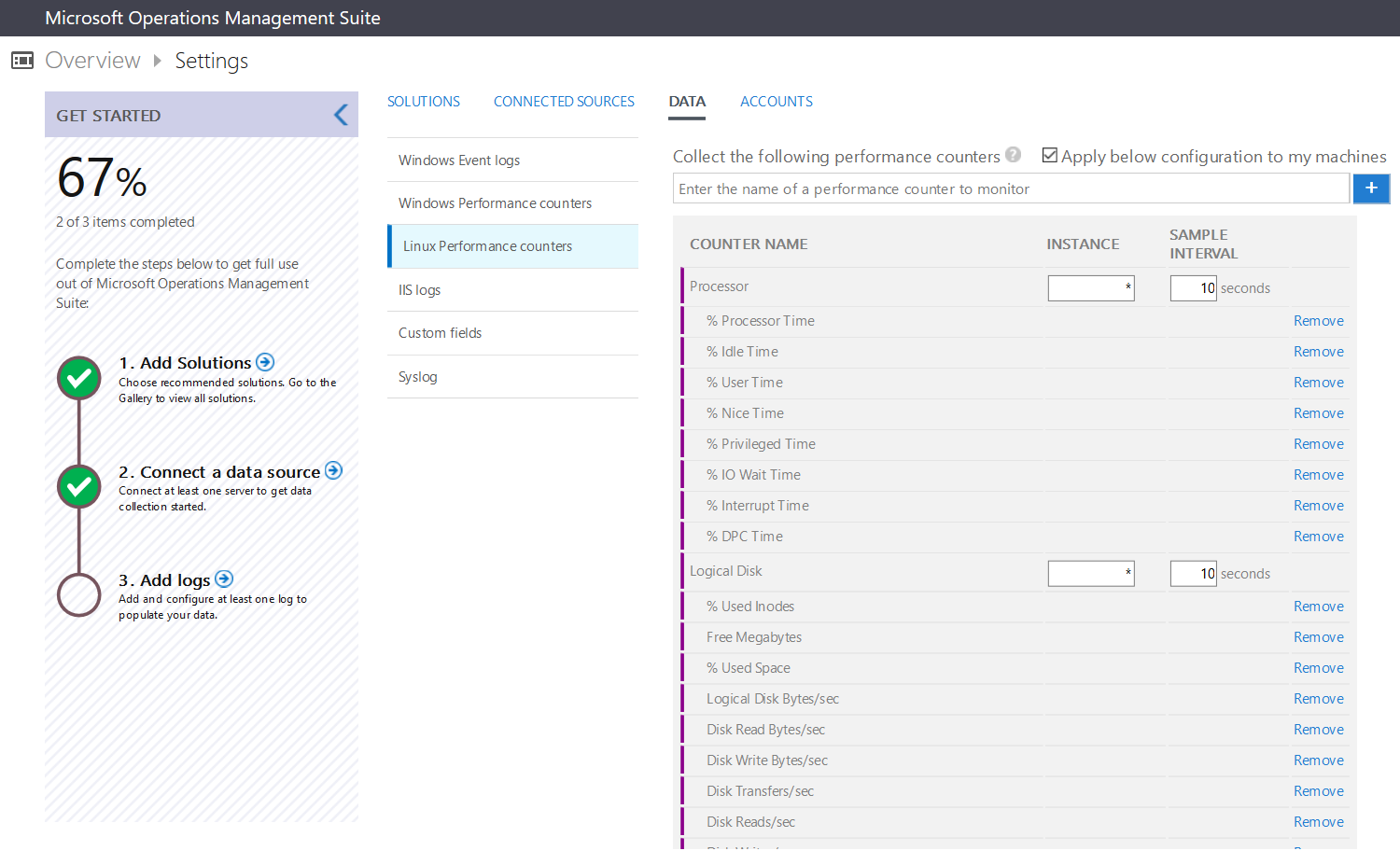Toggle Apply below configuration to my machines checkbox
This screenshot has height=851, width=1400.
point(1050,155)
